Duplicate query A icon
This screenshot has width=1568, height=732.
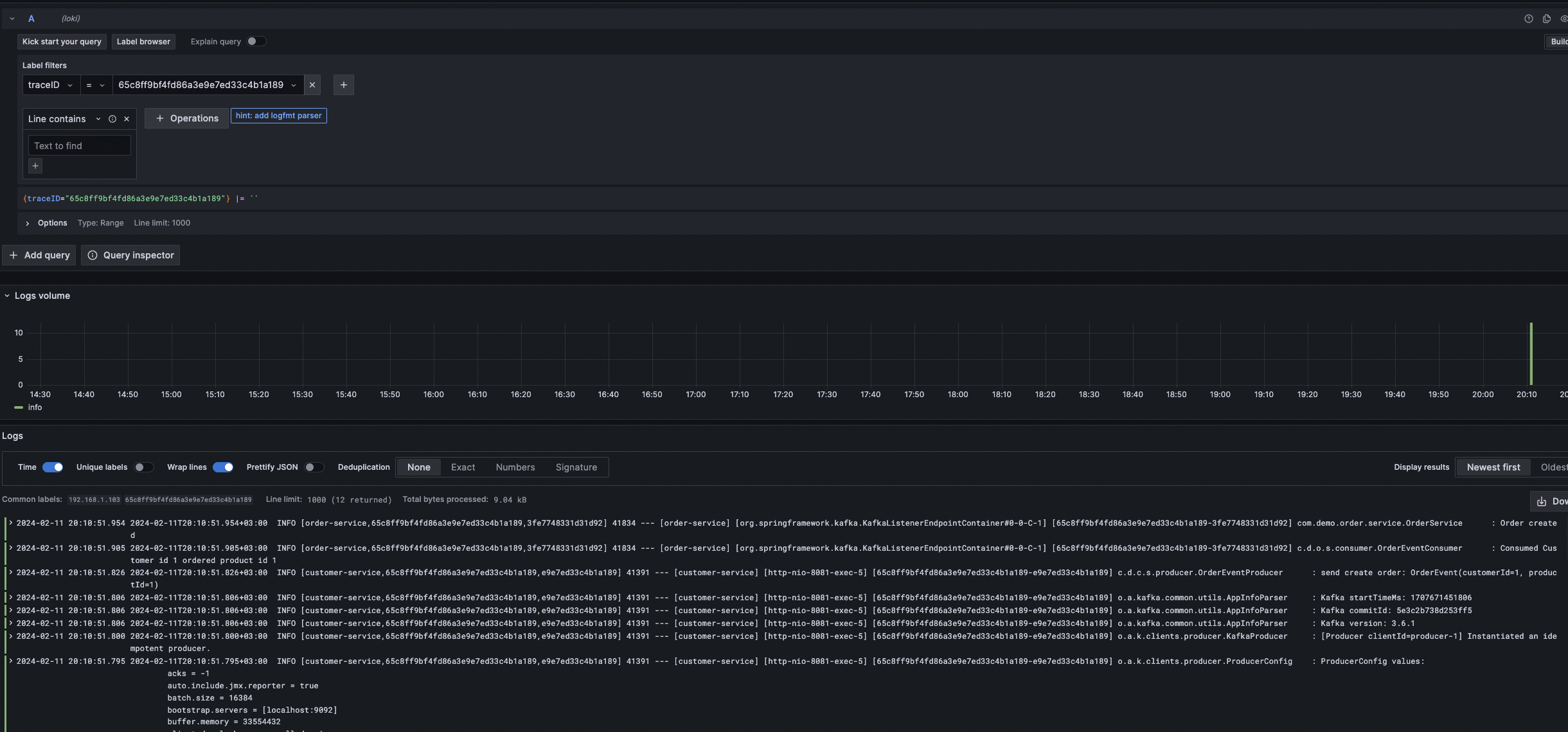click(x=1547, y=19)
